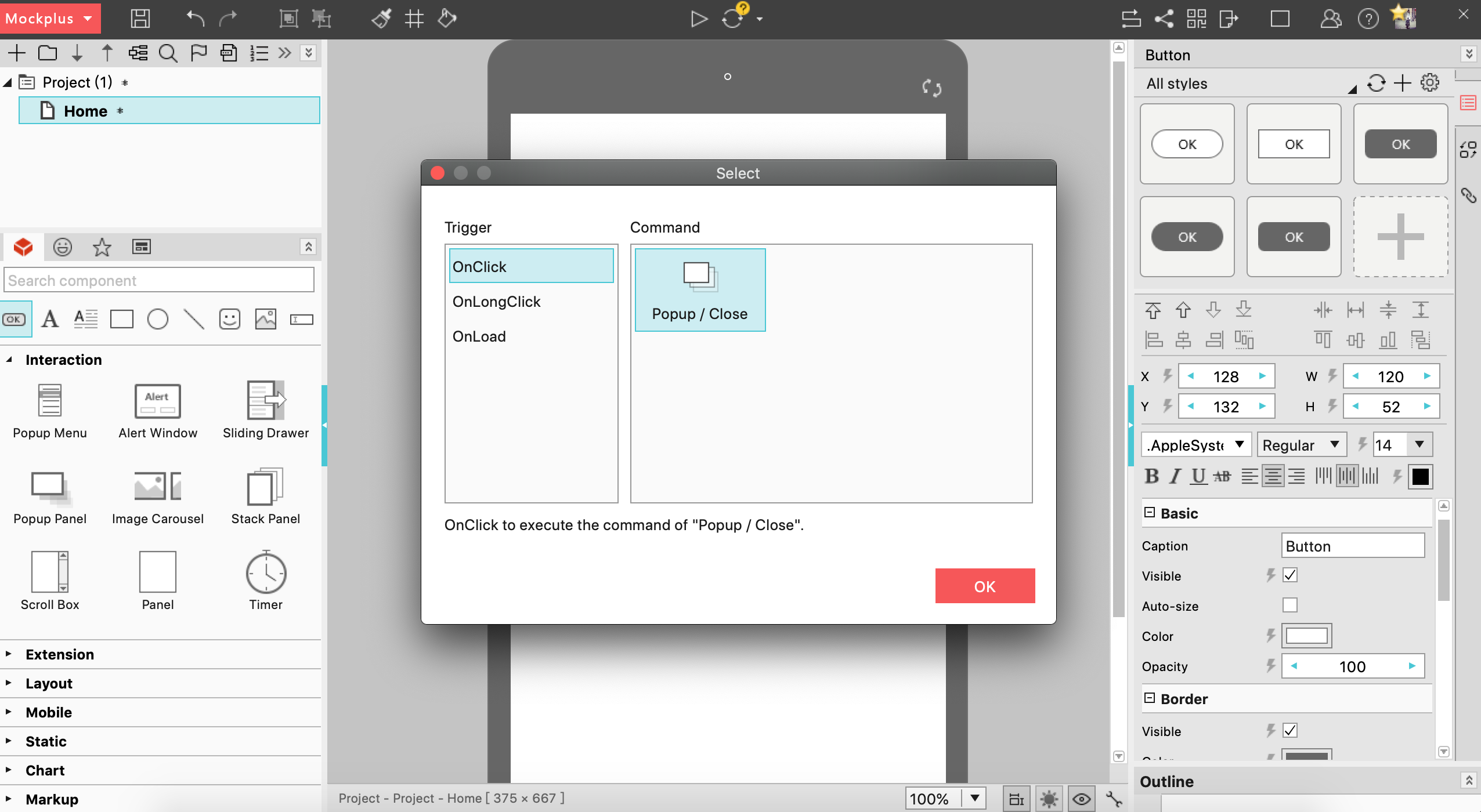The height and width of the screenshot is (812, 1481).
Task: Toggle Border Visible checkbox
Action: click(1290, 731)
